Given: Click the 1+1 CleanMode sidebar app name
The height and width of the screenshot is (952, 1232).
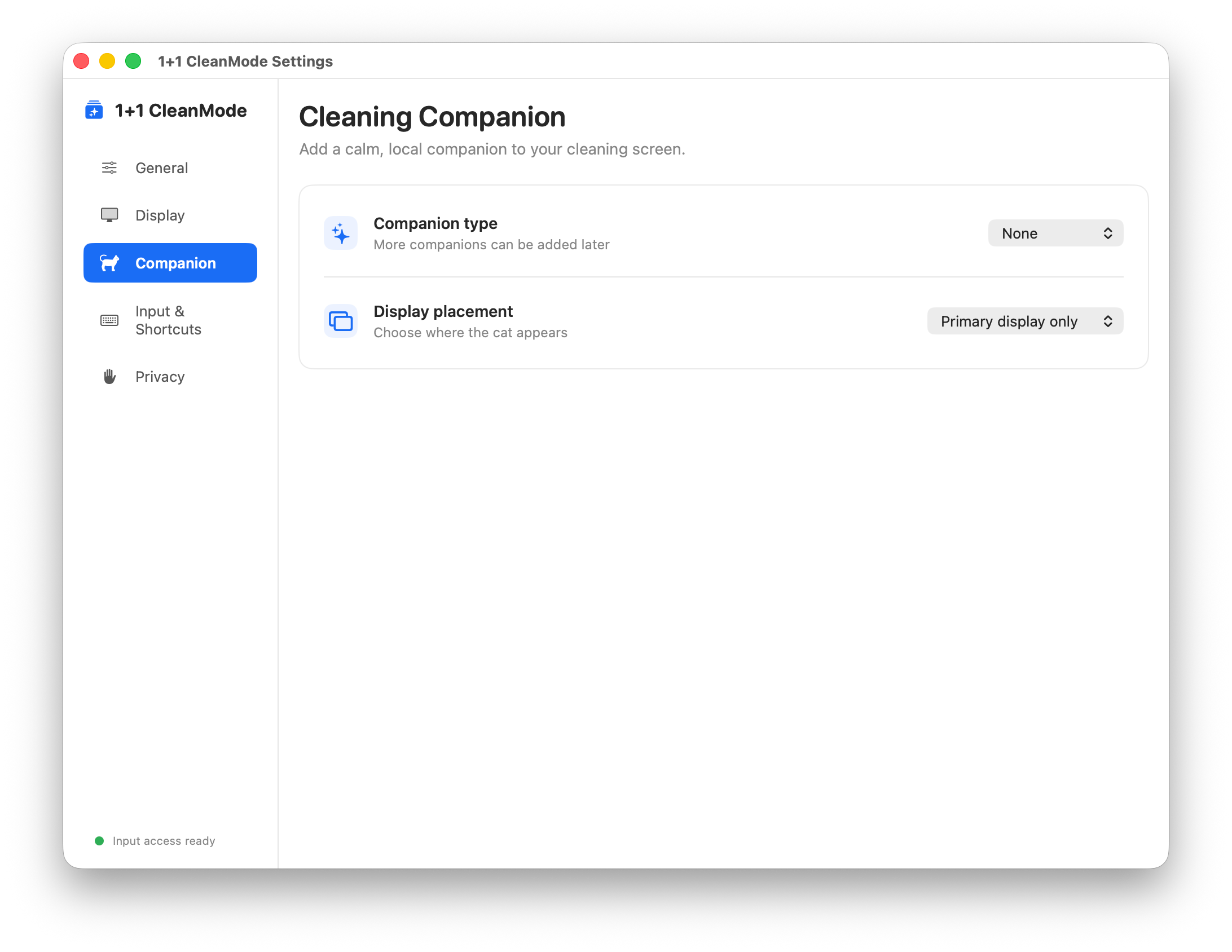Looking at the screenshot, I should [181, 111].
